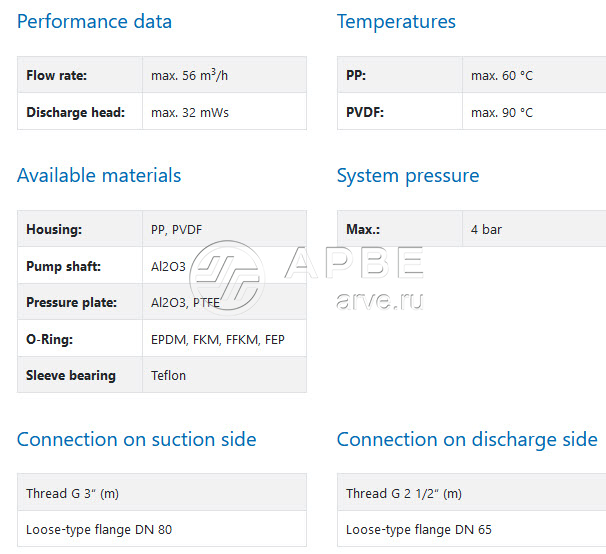Click the PVDF temperature row label

click(365, 112)
